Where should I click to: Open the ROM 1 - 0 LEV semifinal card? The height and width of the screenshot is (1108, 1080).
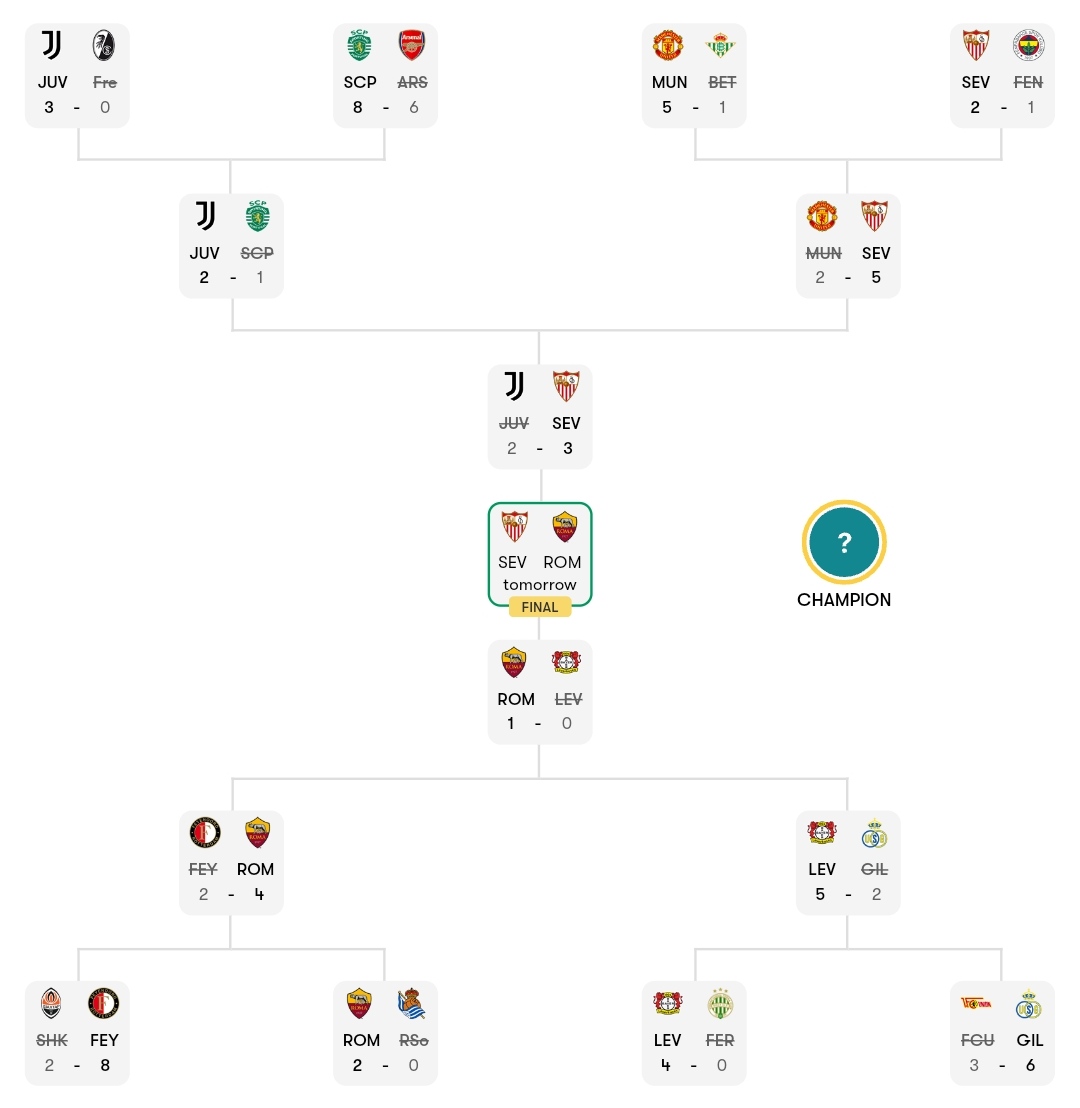[x=540, y=692]
